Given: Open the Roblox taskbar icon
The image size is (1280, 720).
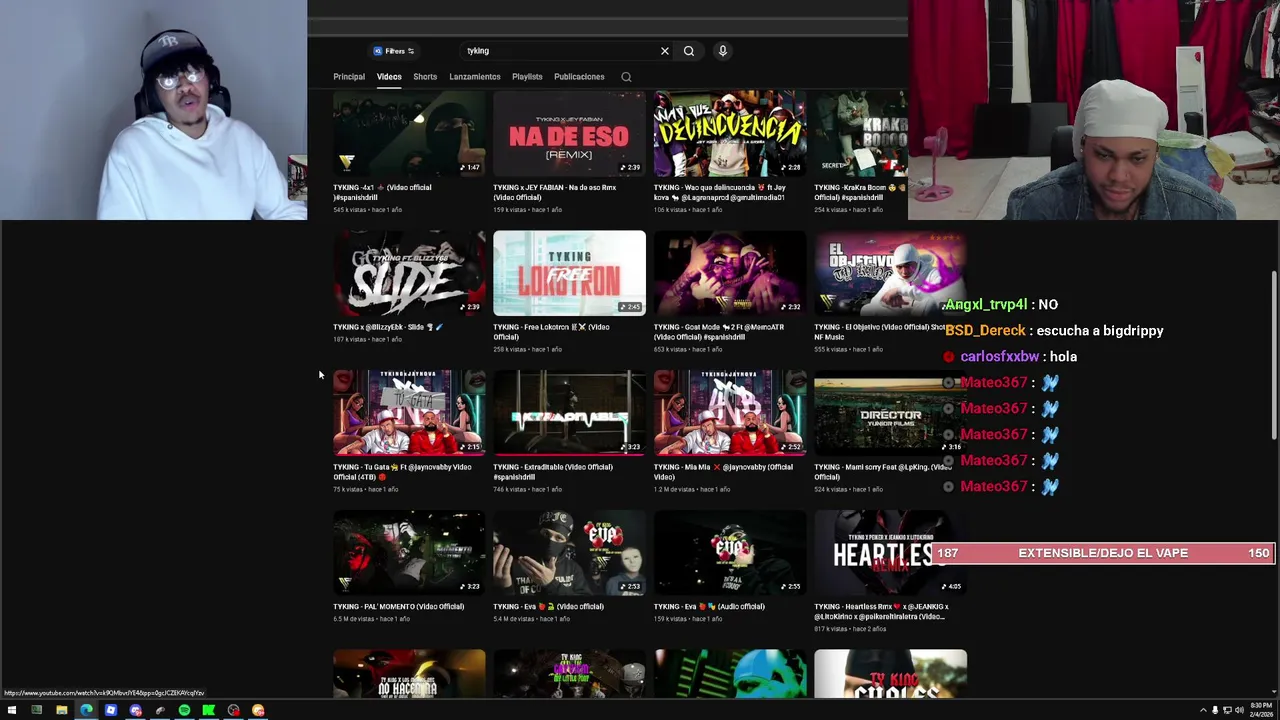Looking at the screenshot, I should pos(111,711).
